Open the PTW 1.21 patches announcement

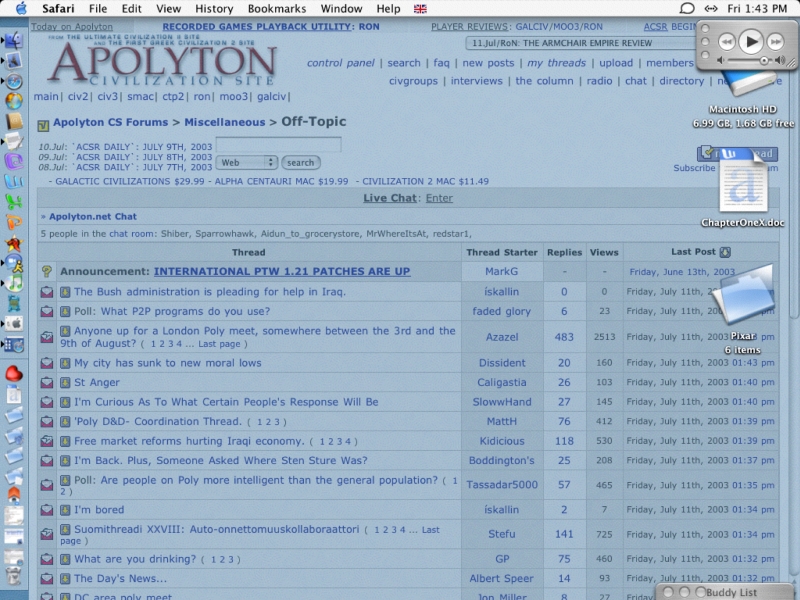tap(281, 271)
